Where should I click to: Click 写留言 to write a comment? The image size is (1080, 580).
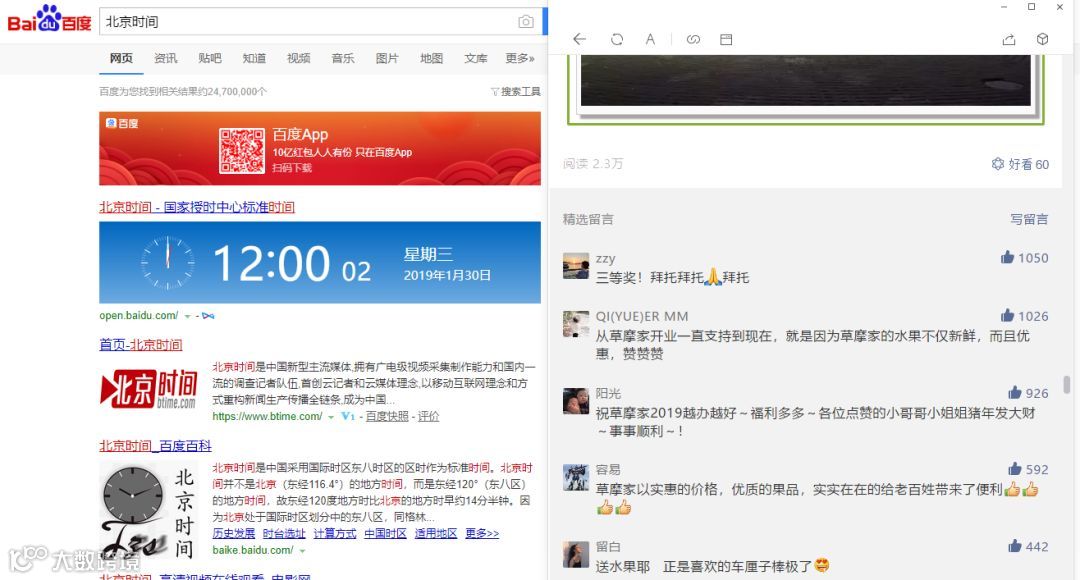coord(1029,219)
